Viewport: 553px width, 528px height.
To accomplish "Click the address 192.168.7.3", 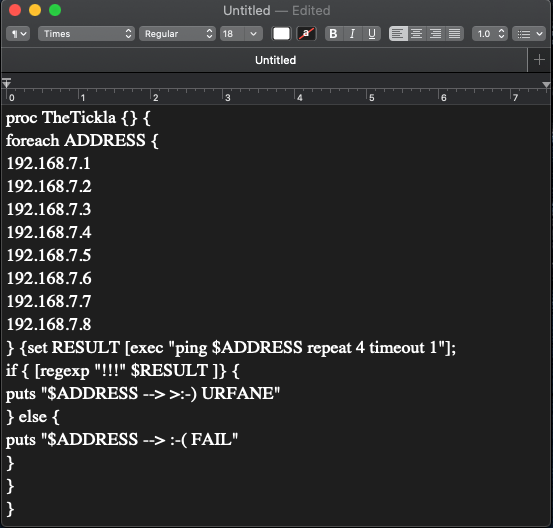I will (x=49, y=210).
